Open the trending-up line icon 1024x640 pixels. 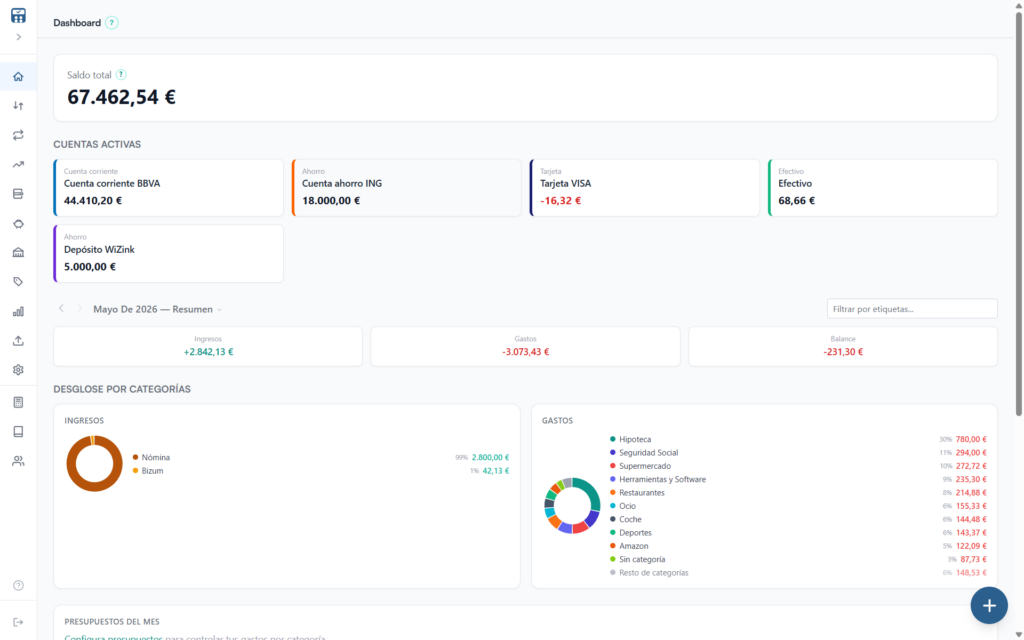coord(18,165)
